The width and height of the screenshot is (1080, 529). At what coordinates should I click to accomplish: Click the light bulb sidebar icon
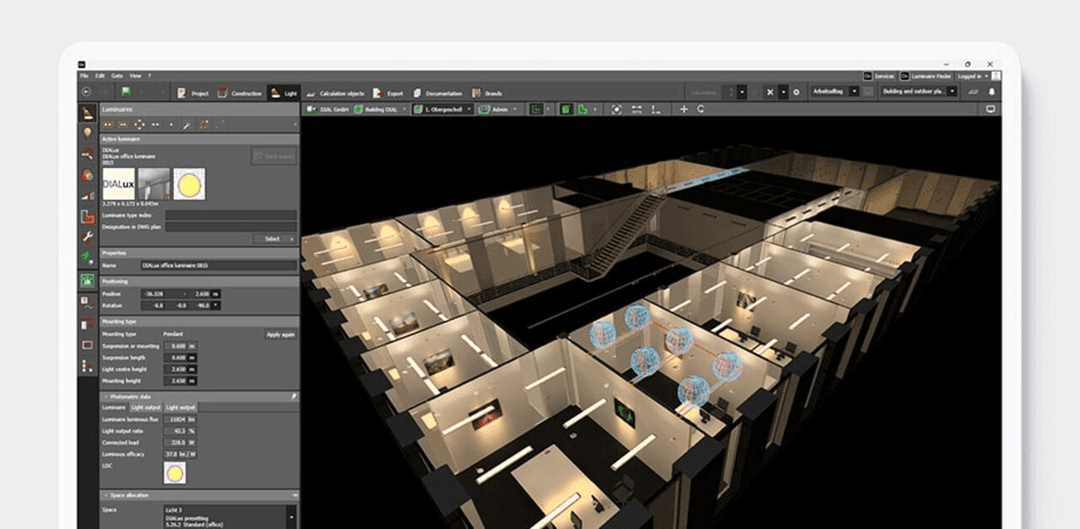click(x=88, y=132)
